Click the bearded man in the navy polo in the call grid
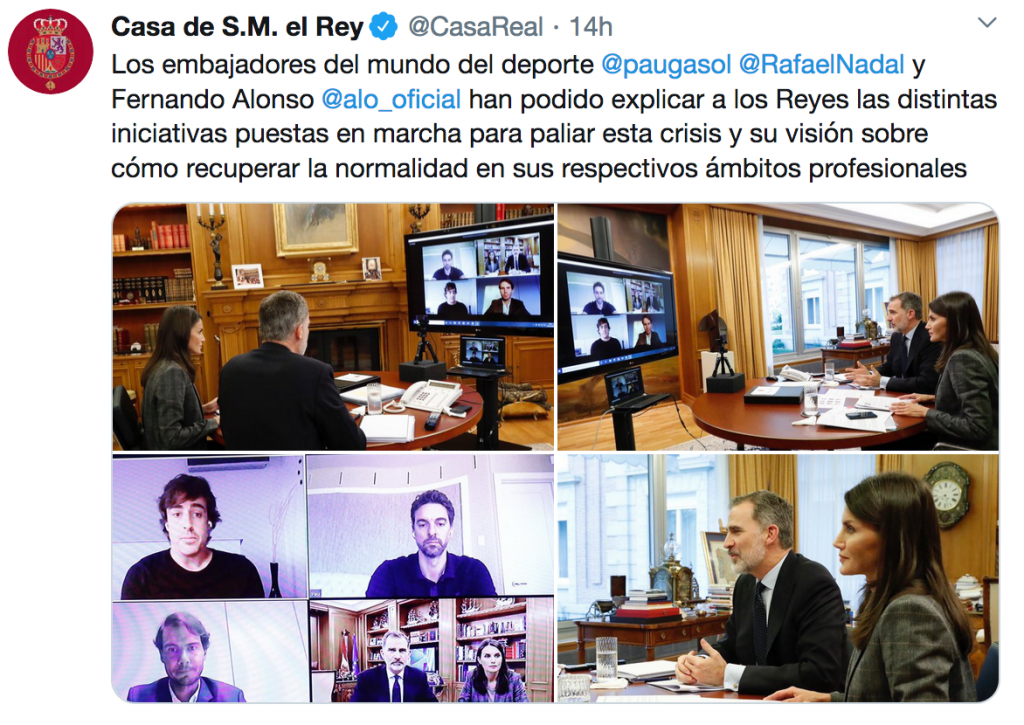 click(x=430, y=526)
